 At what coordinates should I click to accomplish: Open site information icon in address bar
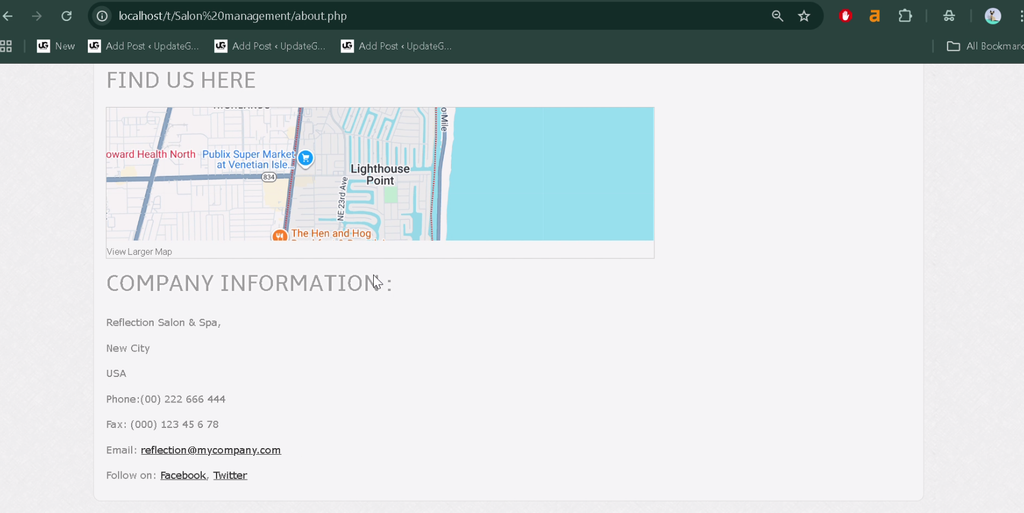pyautogui.click(x=103, y=16)
